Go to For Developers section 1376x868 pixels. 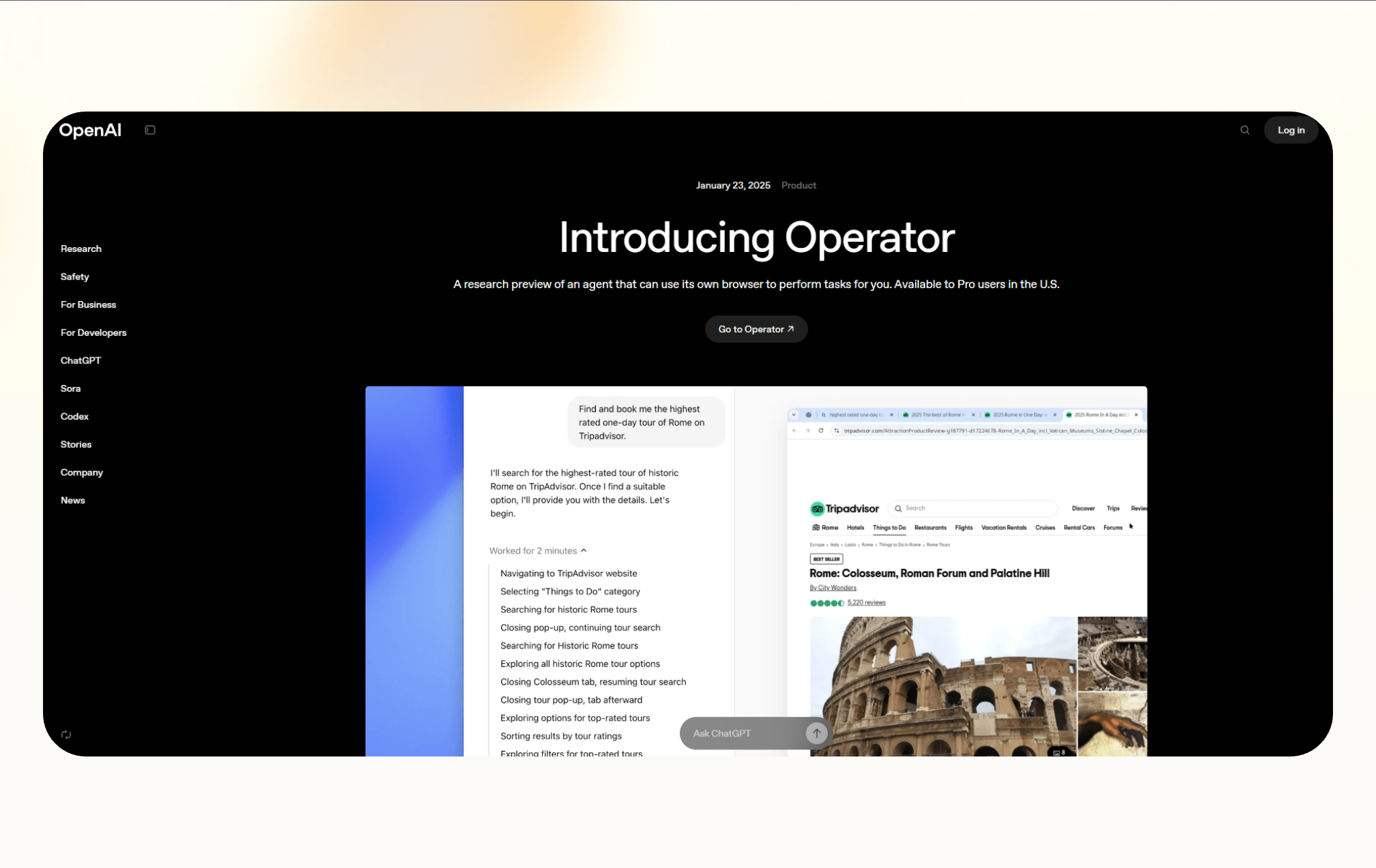(x=93, y=333)
